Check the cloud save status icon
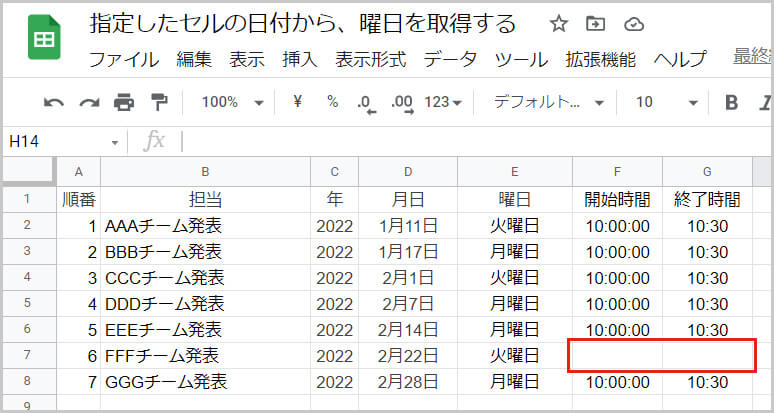Screen dimensions: 774x413 (634, 24)
